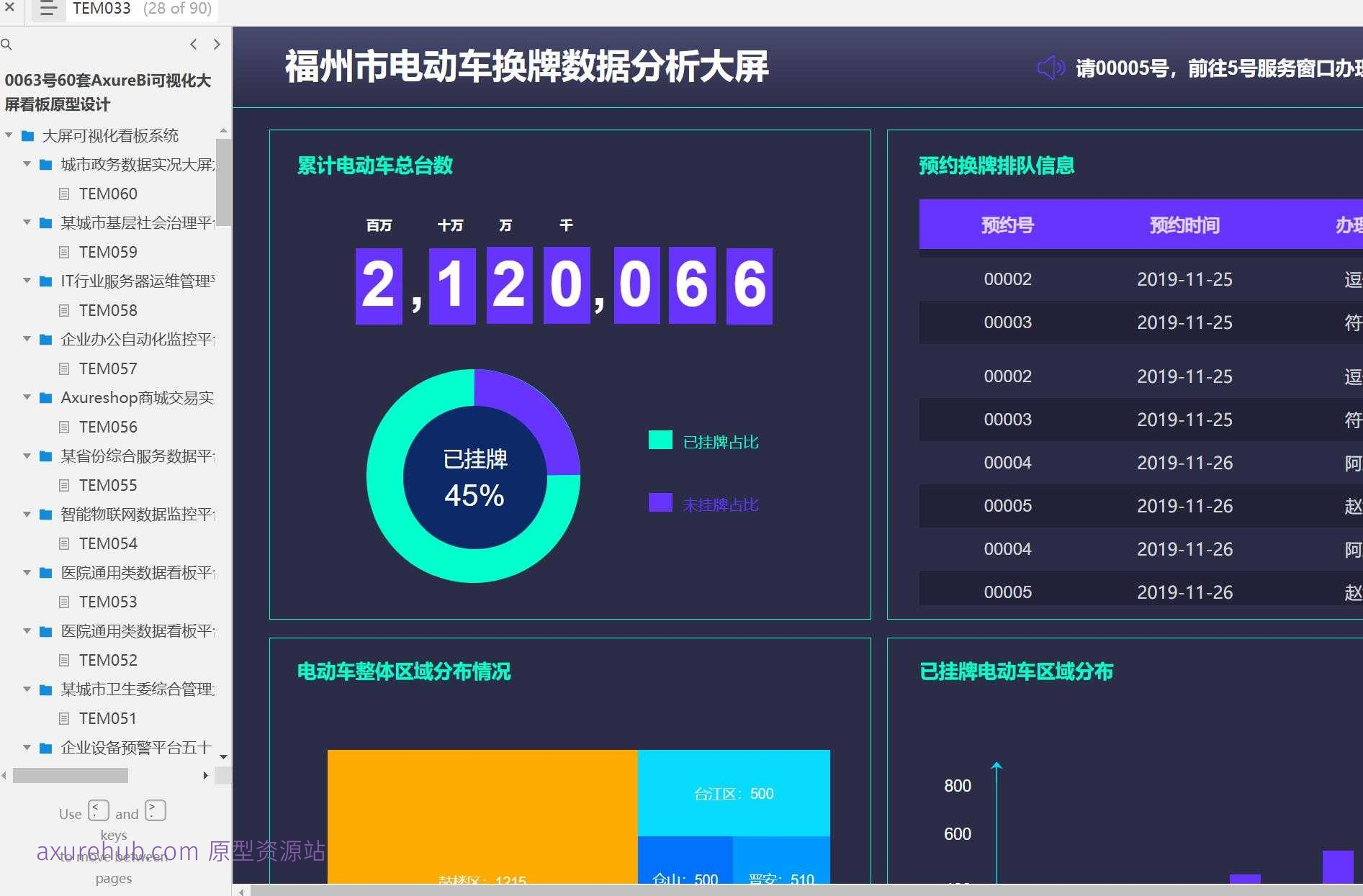Viewport: 1363px width, 896px height.
Task: Click the 已挂牌占比 teal legend swatch
Action: pyautogui.click(x=660, y=440)
